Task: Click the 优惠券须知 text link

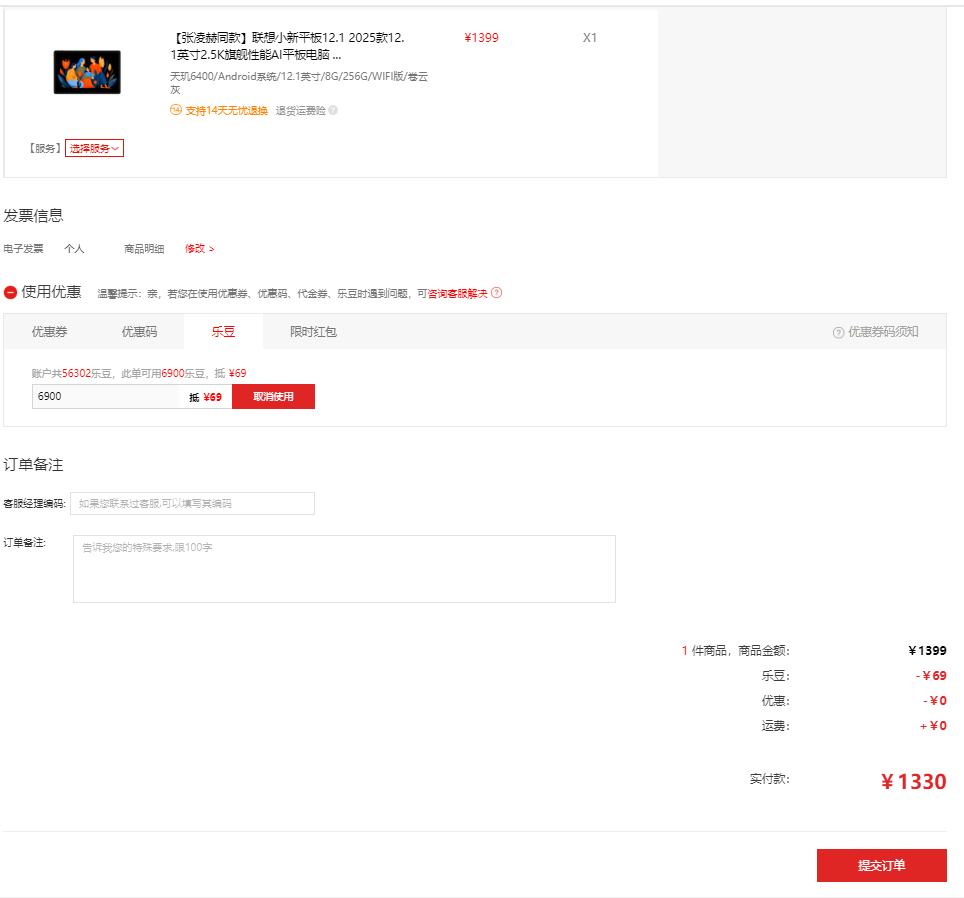Action: pyautogui.click(x=883, y=332)
